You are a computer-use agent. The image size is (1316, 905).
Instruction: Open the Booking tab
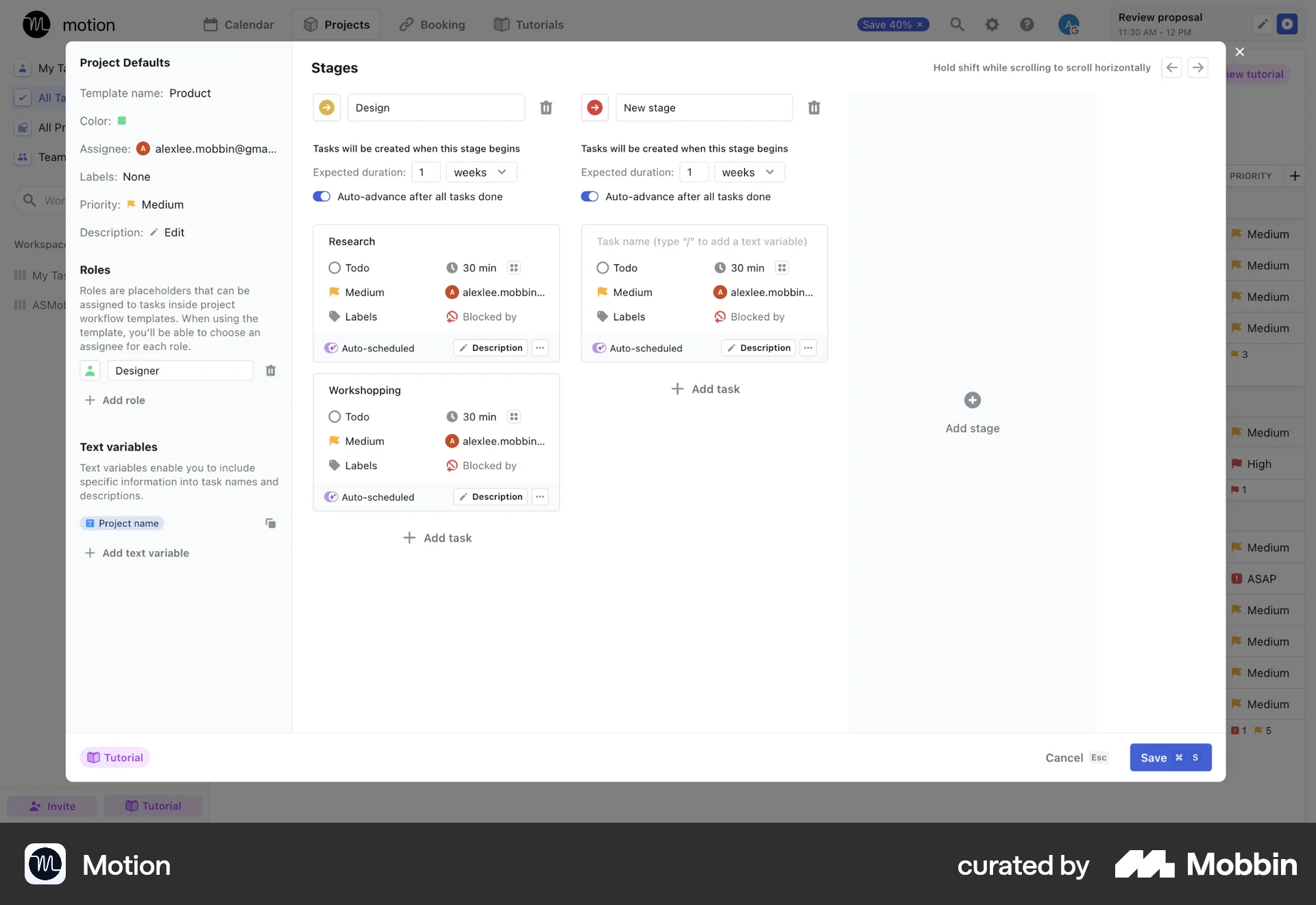tap(432, 24)
